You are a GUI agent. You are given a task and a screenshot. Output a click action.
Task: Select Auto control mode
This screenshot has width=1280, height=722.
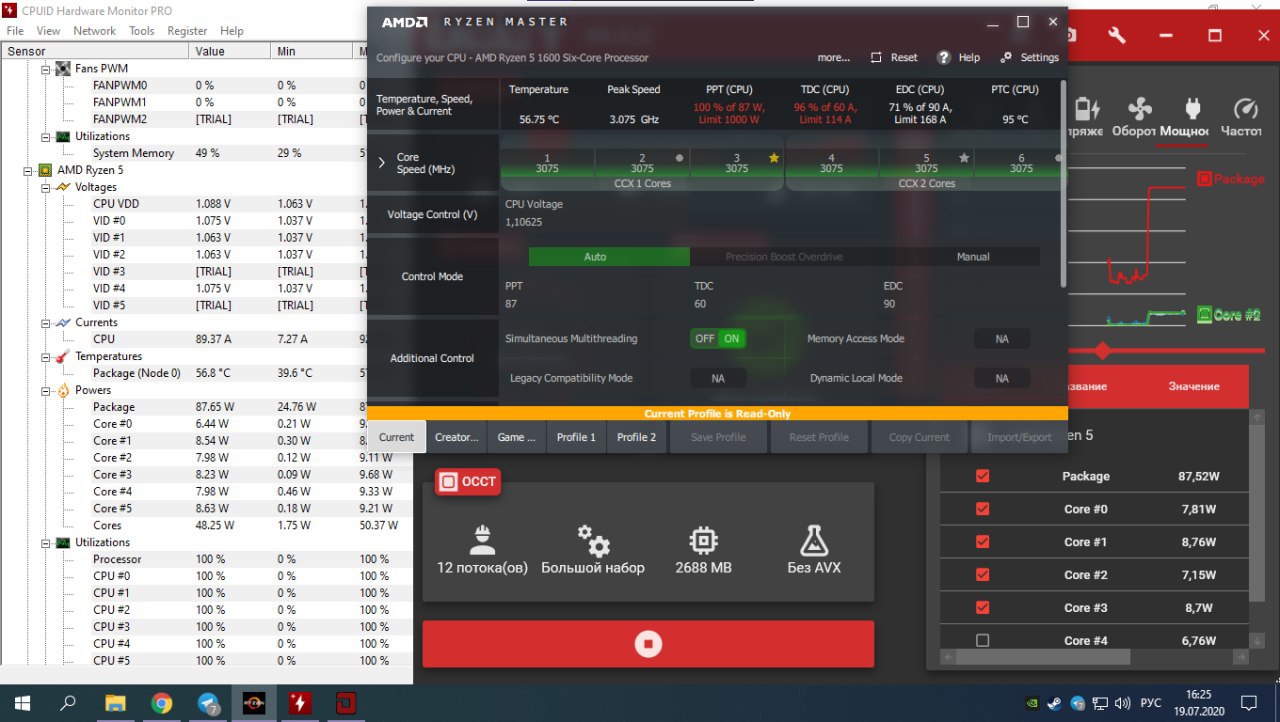click(x=608, y=256)
